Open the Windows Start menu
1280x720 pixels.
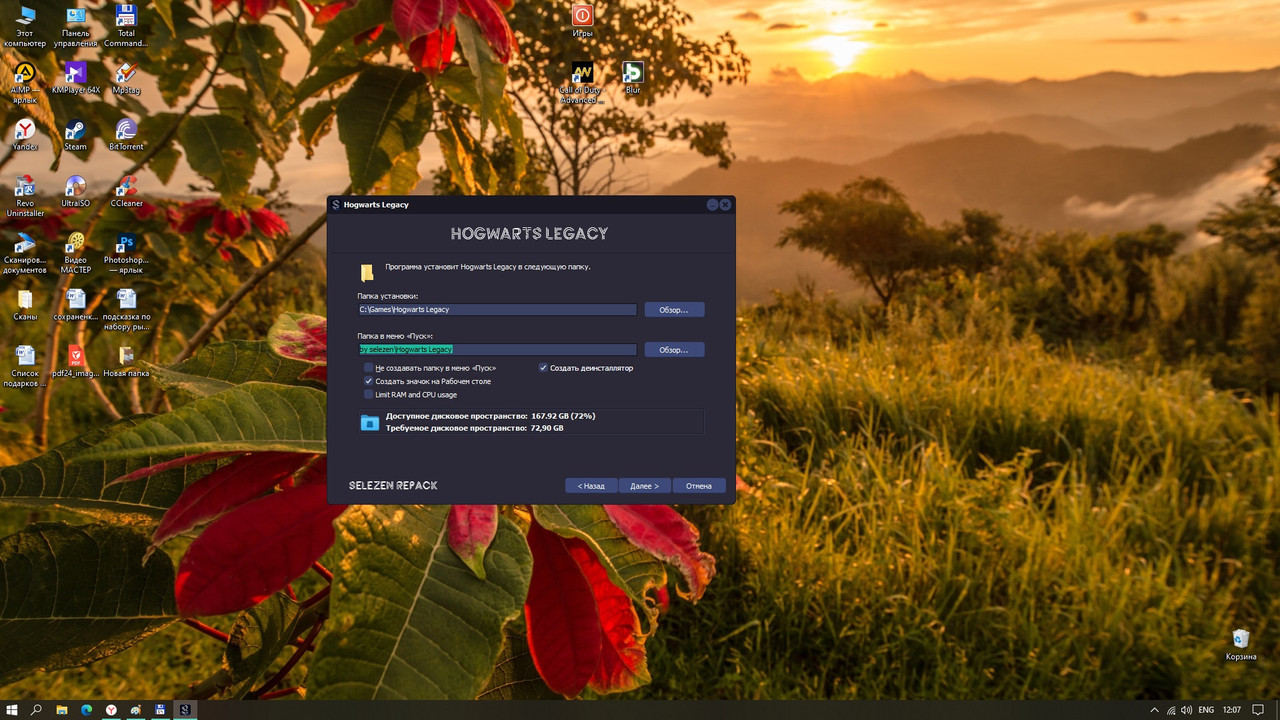12,710
